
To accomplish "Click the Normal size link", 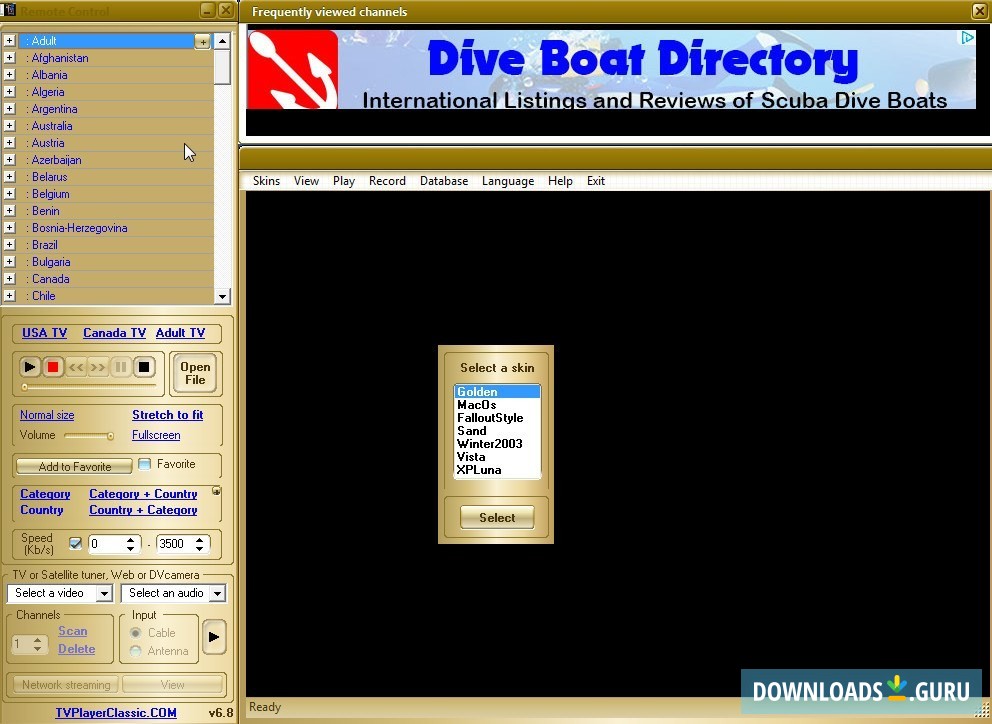I will tap(47, 415).
